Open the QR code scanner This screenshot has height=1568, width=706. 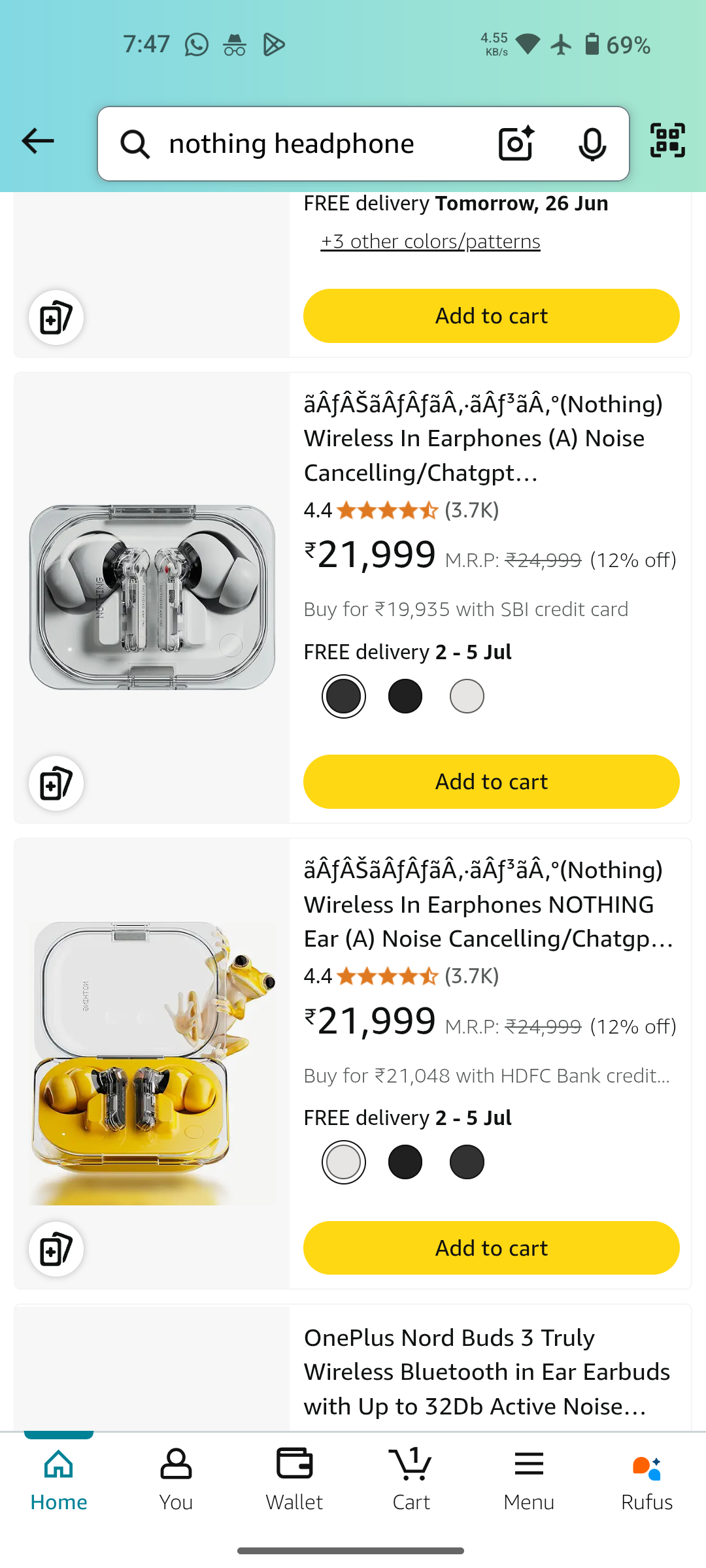point(667,140)
